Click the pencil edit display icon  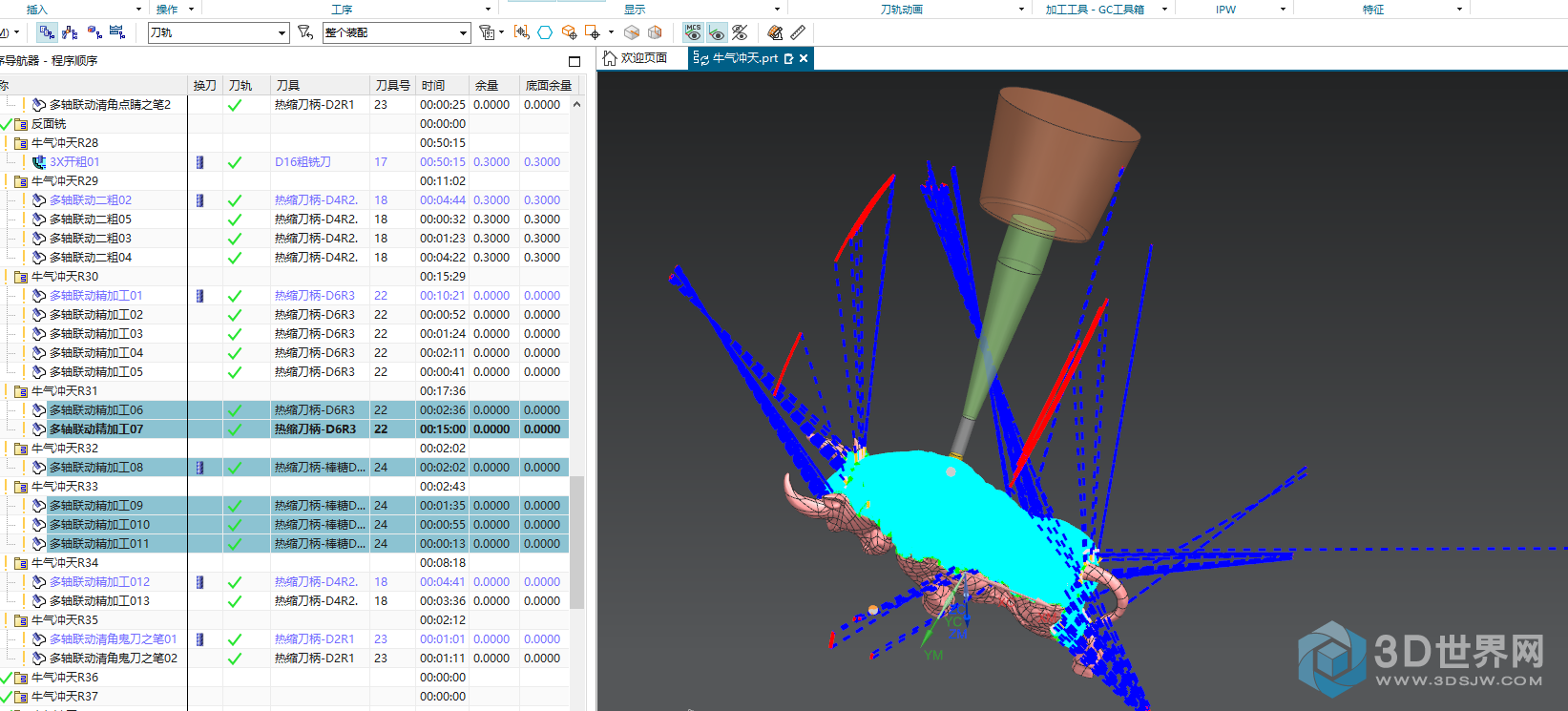point(775,32)
